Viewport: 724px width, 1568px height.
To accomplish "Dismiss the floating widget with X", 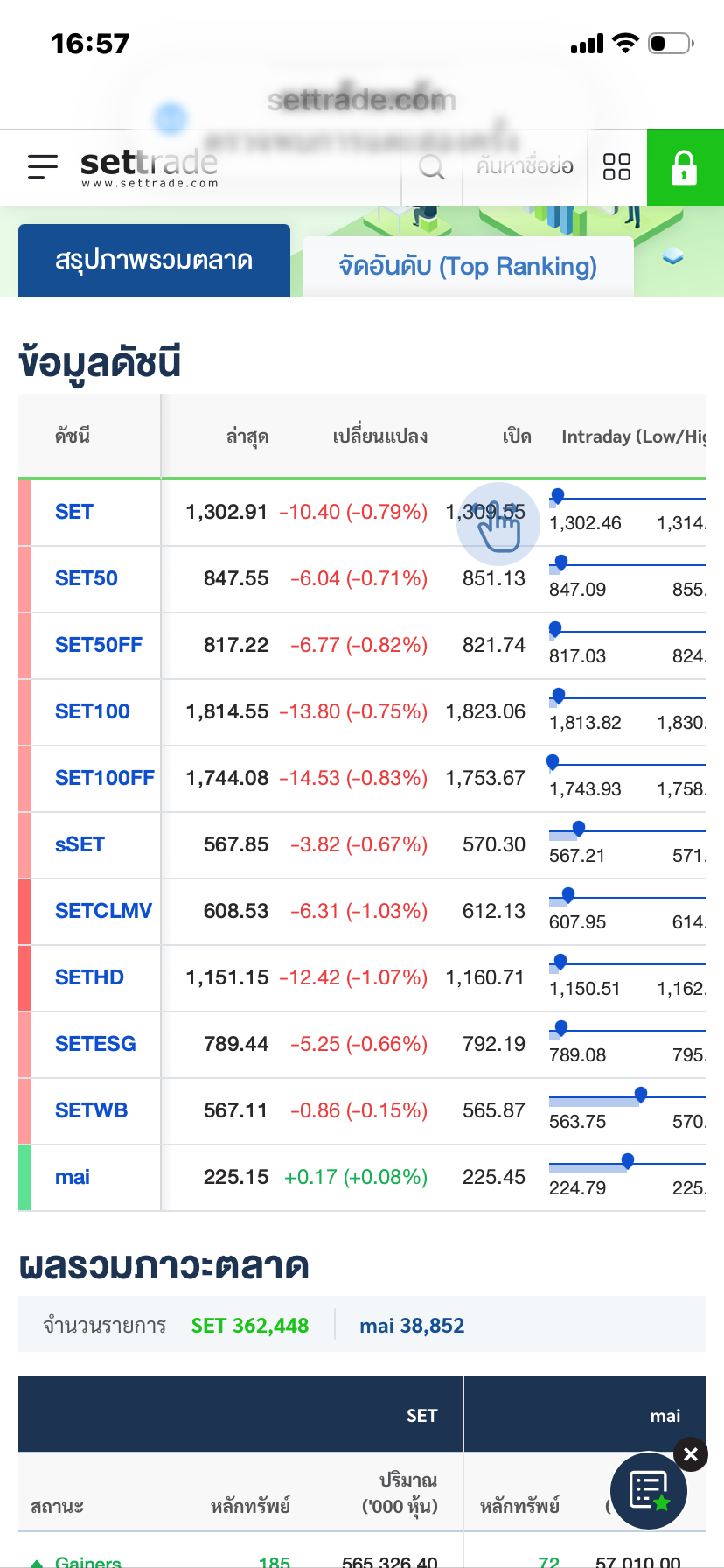I will pos(691,1454).
